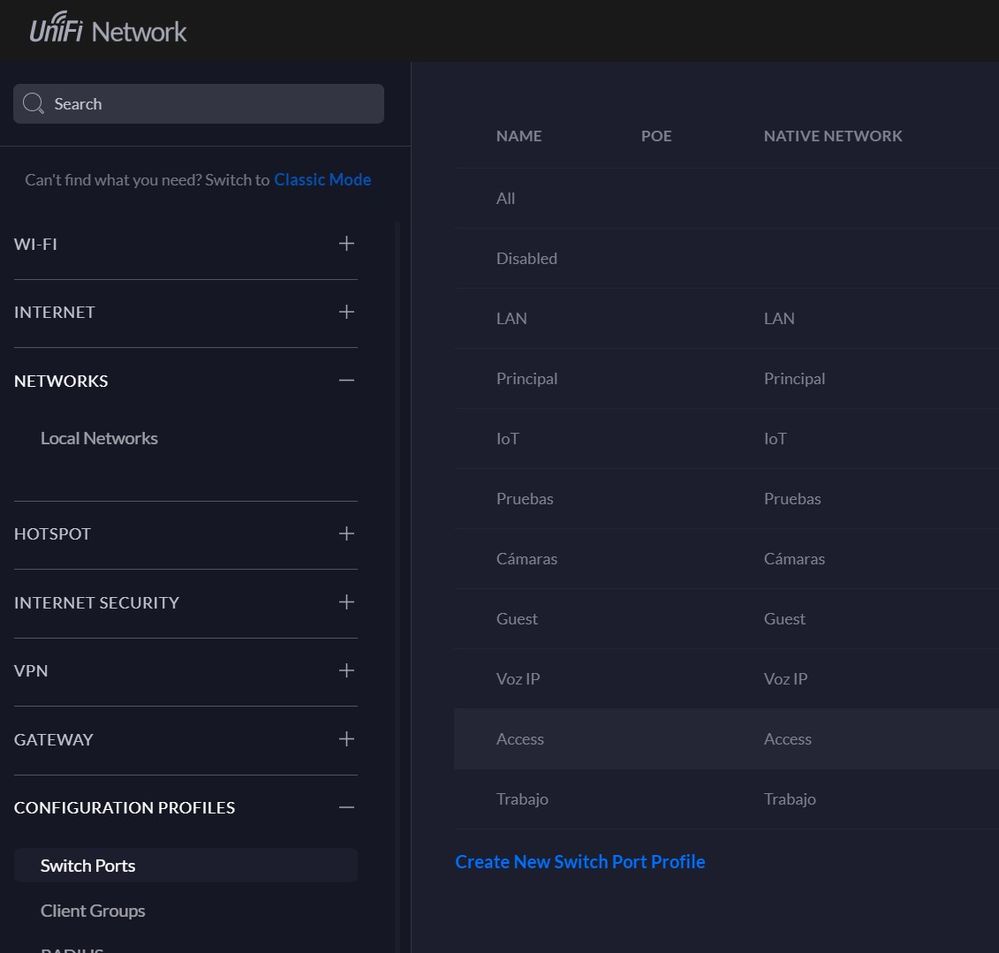Click the search magnifier icon
This screenshot has width=999, height=953.
click(33, 104)
